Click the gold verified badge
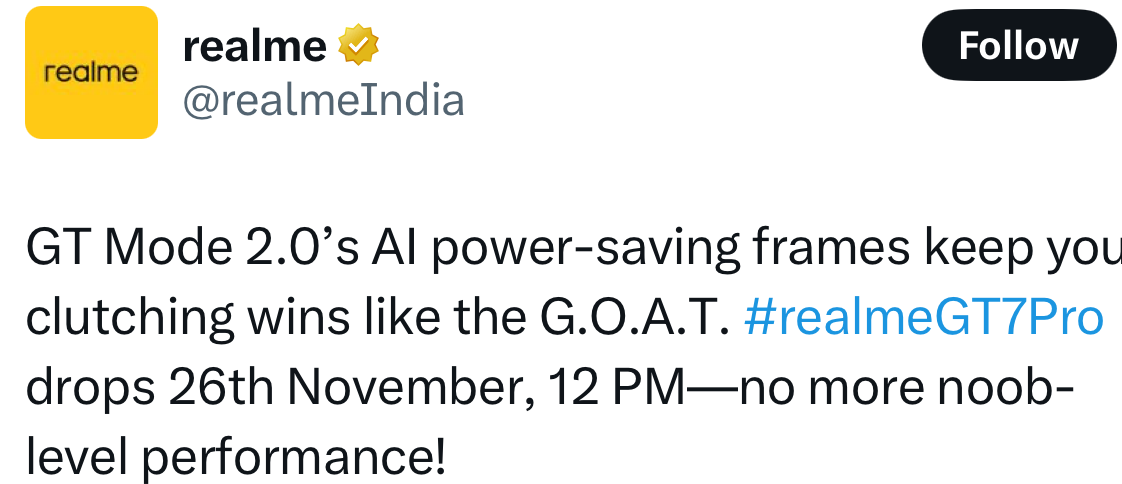Screen dimensions: 1122x484 [x=357, y=46]
